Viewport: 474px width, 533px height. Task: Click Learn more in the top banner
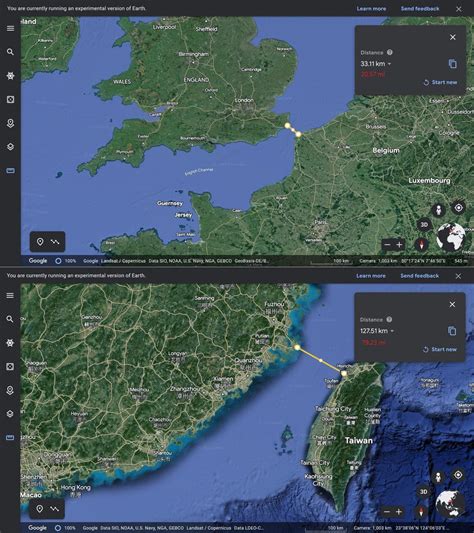click(x=371, y=9)
